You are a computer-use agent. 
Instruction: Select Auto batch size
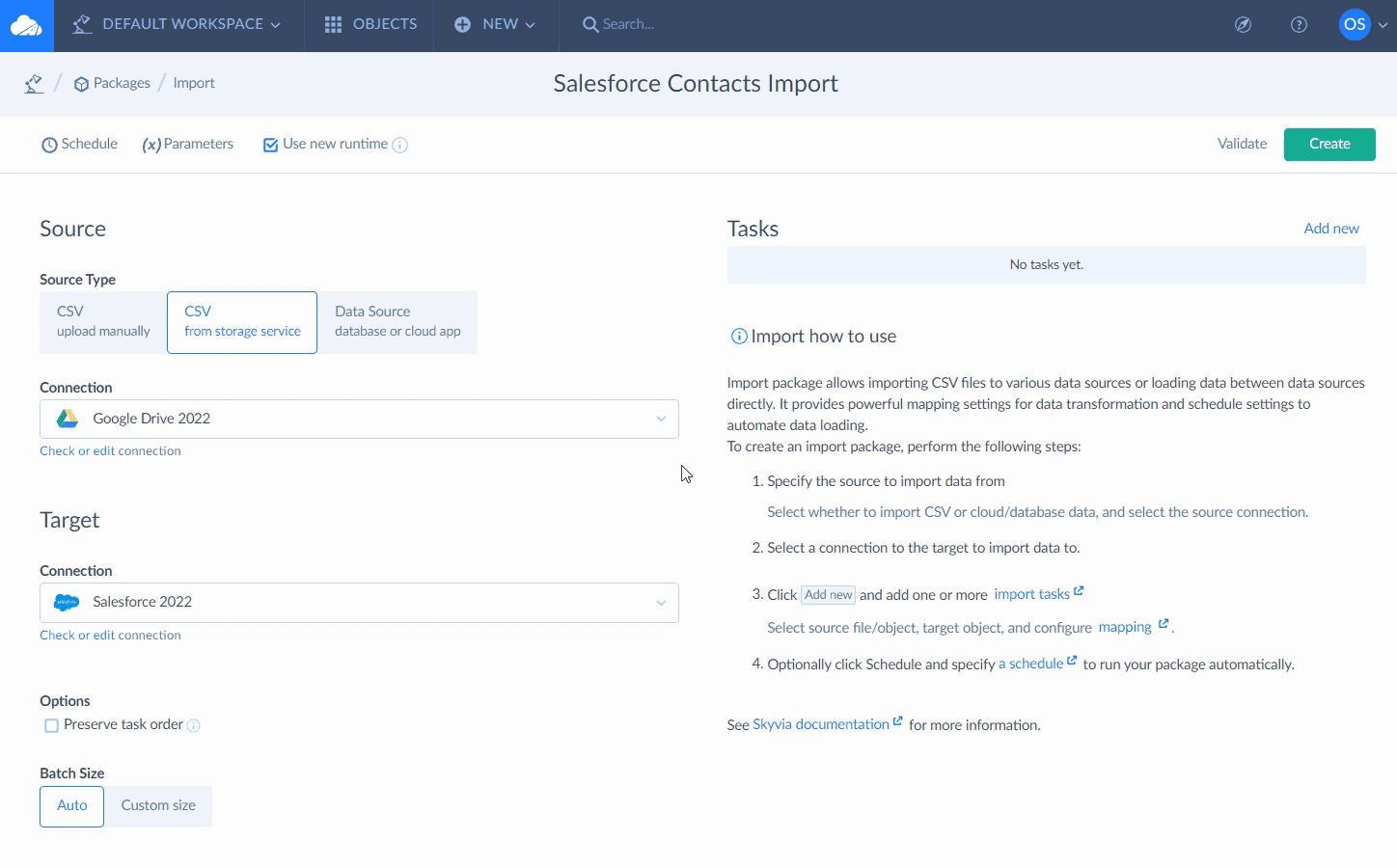[71, 806]
